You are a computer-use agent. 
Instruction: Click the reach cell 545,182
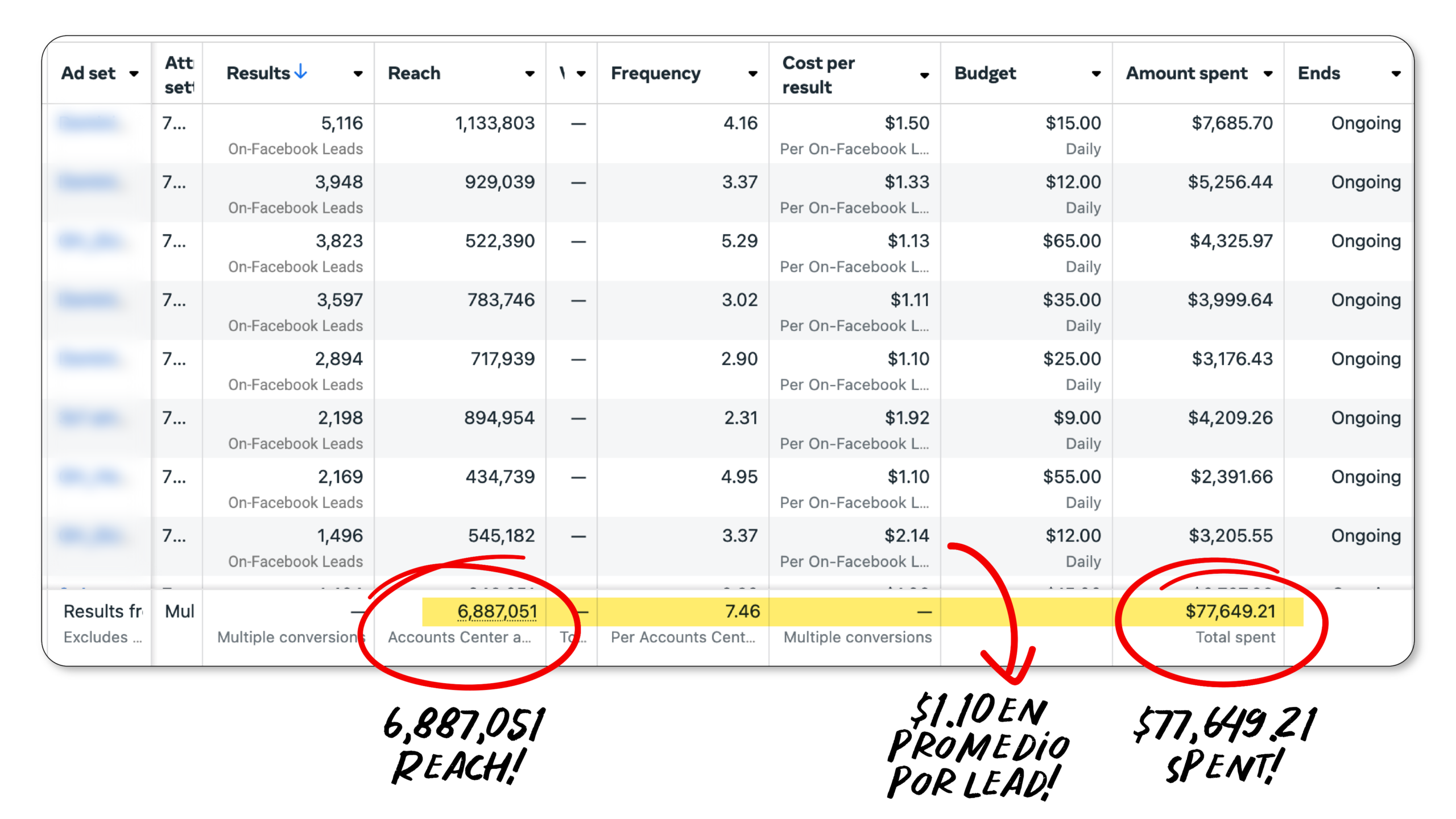(502, 536)
